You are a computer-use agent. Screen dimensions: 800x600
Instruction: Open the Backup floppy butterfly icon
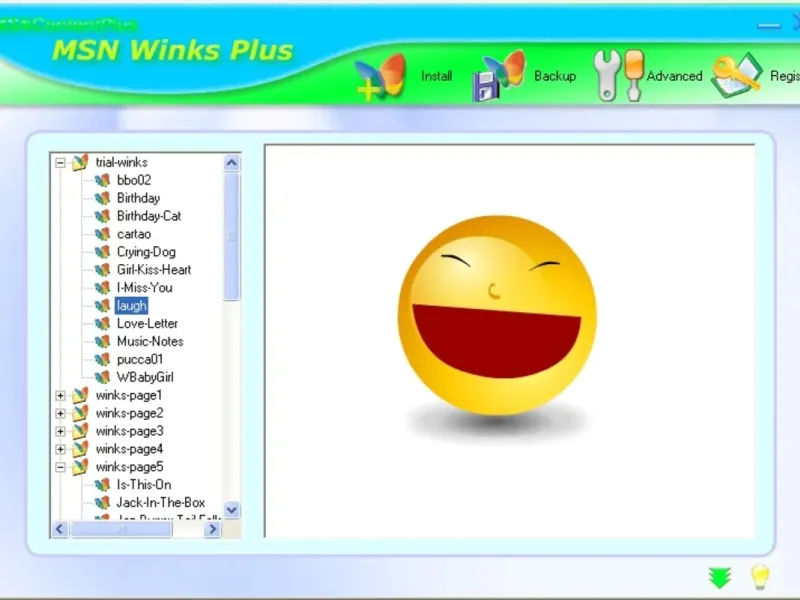click(499, 76)
